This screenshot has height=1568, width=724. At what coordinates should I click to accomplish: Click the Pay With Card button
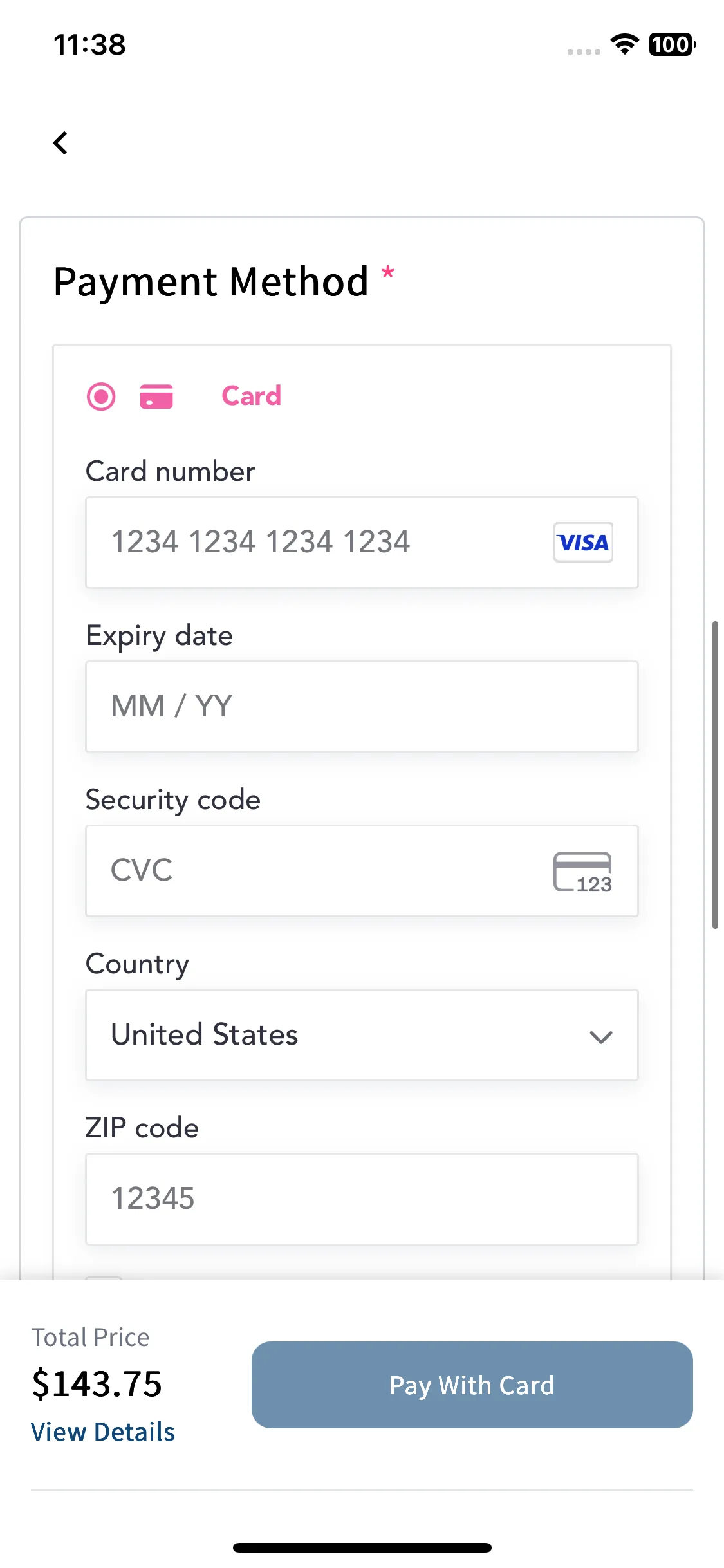coord(472,1385)
